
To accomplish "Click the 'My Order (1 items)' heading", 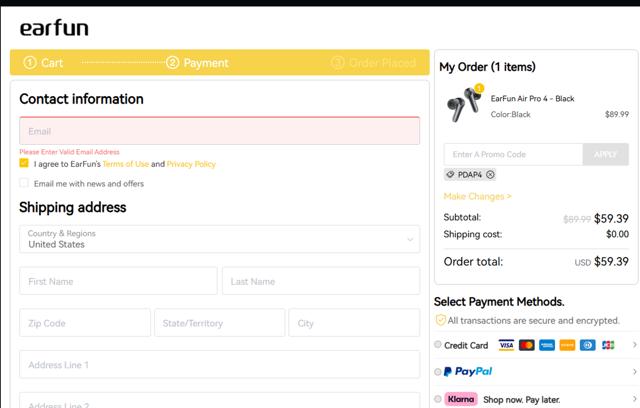I will 487,67.
